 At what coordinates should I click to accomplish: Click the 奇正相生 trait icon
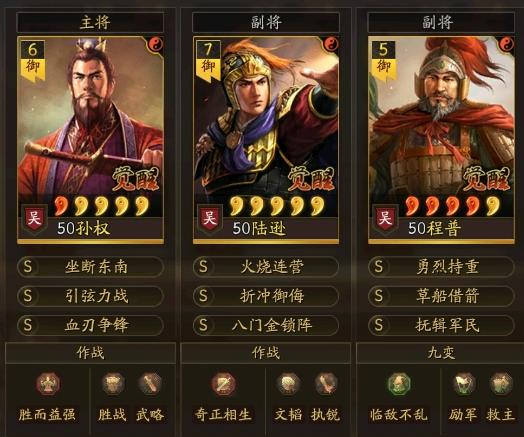[x=223, y=384]
